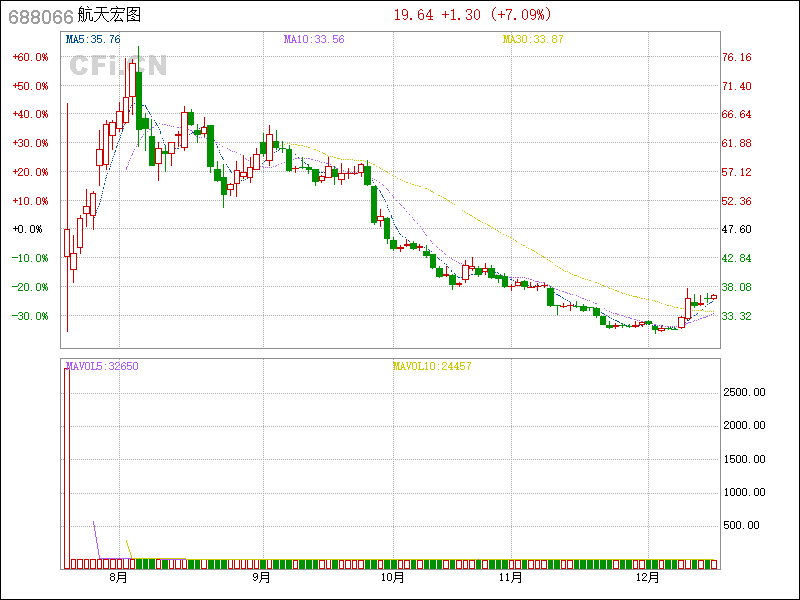Click the current price 19.64
This screenshot has height=600, width=800.
tap(414, 14)
